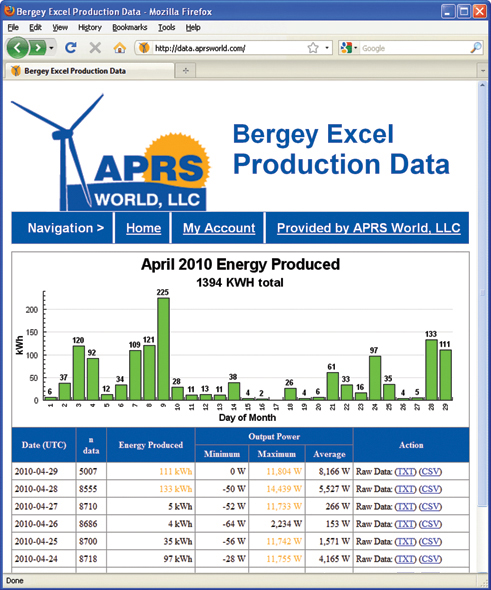This screenshot has width=491, height=590.
Task: Open the browser Home page icon
Action: [x=120, y=48]
